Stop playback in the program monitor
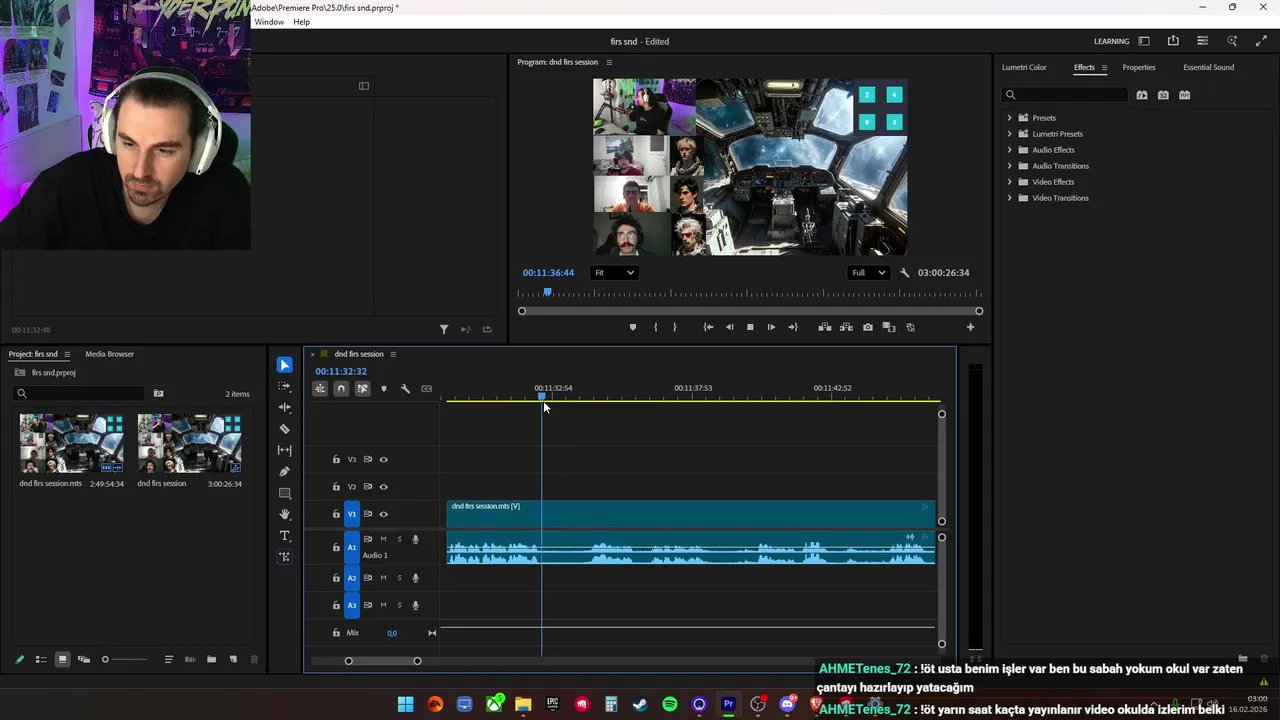Viewport: 1280px width, 720px height. click(750, 327)
